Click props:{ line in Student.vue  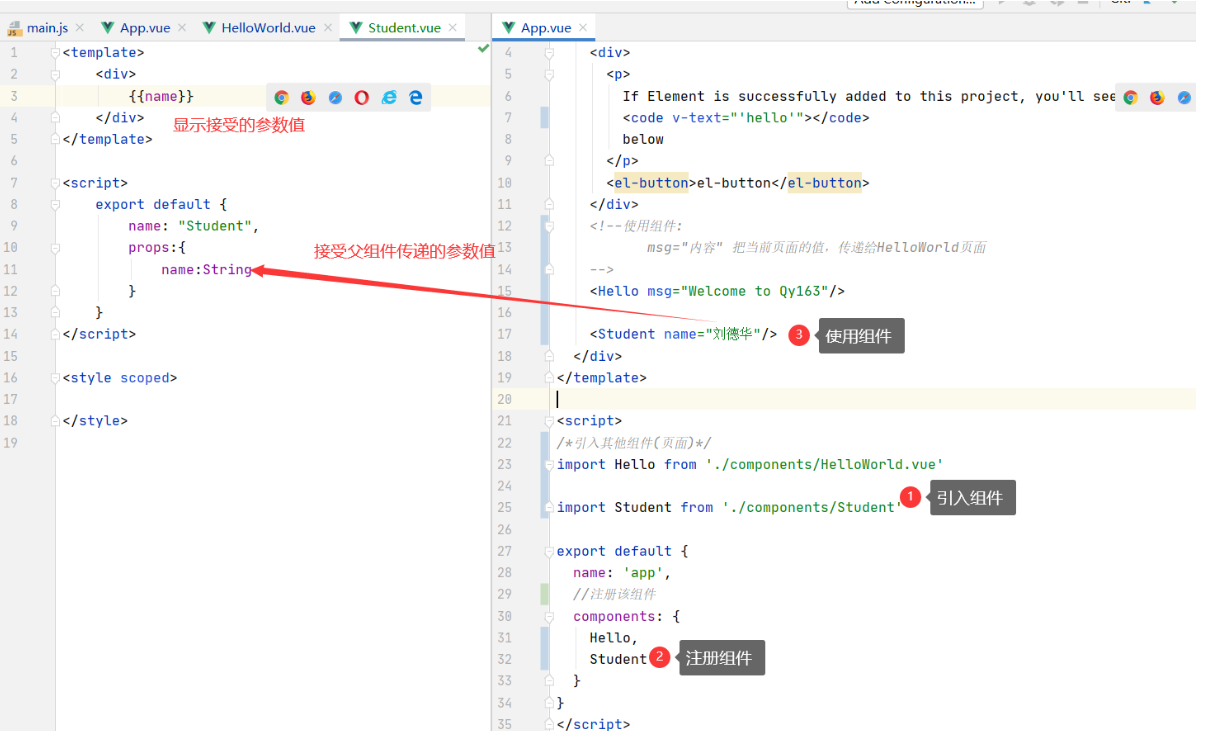[x=157, y=247]
